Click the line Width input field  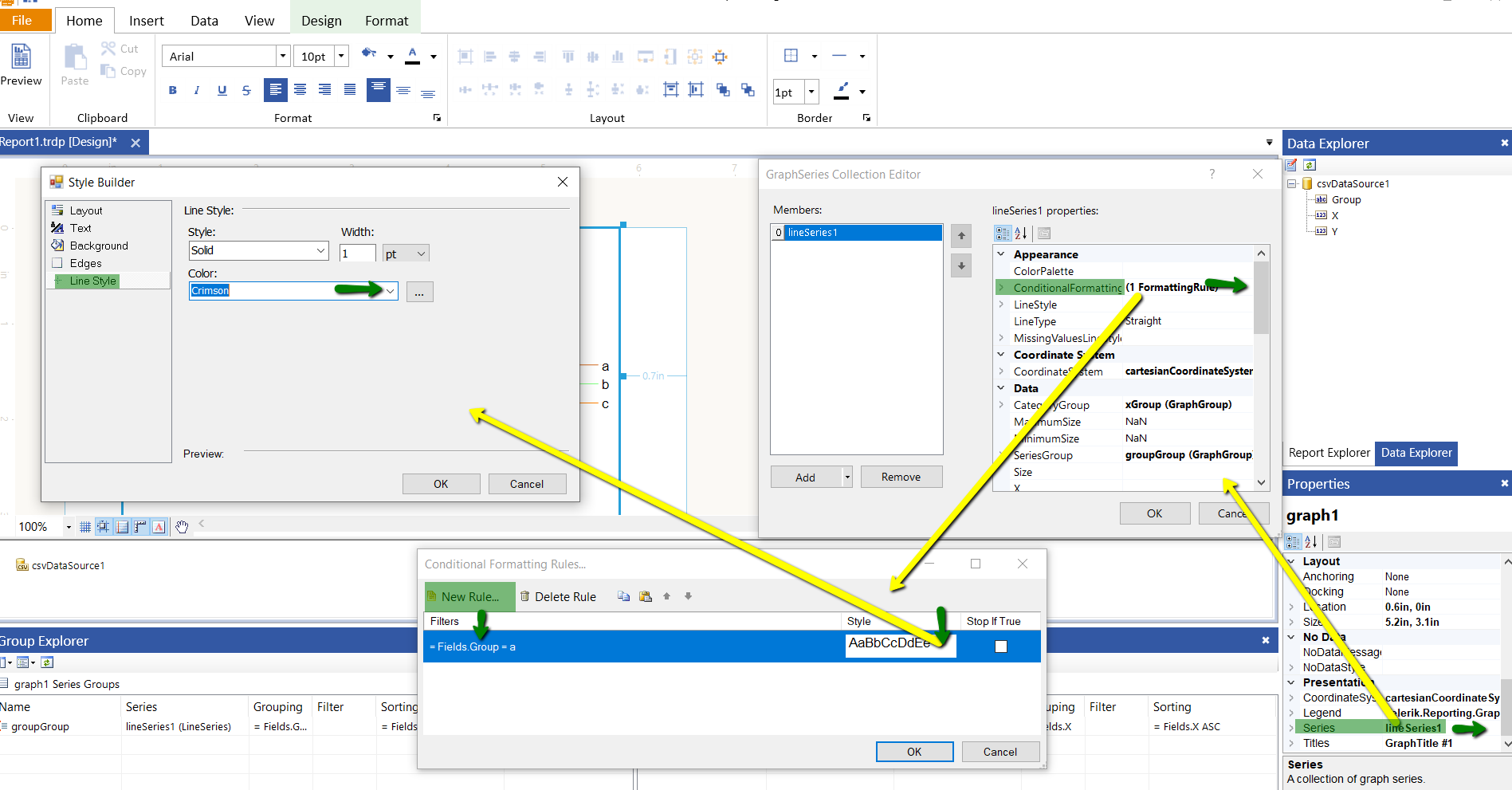tap(358, 254)
